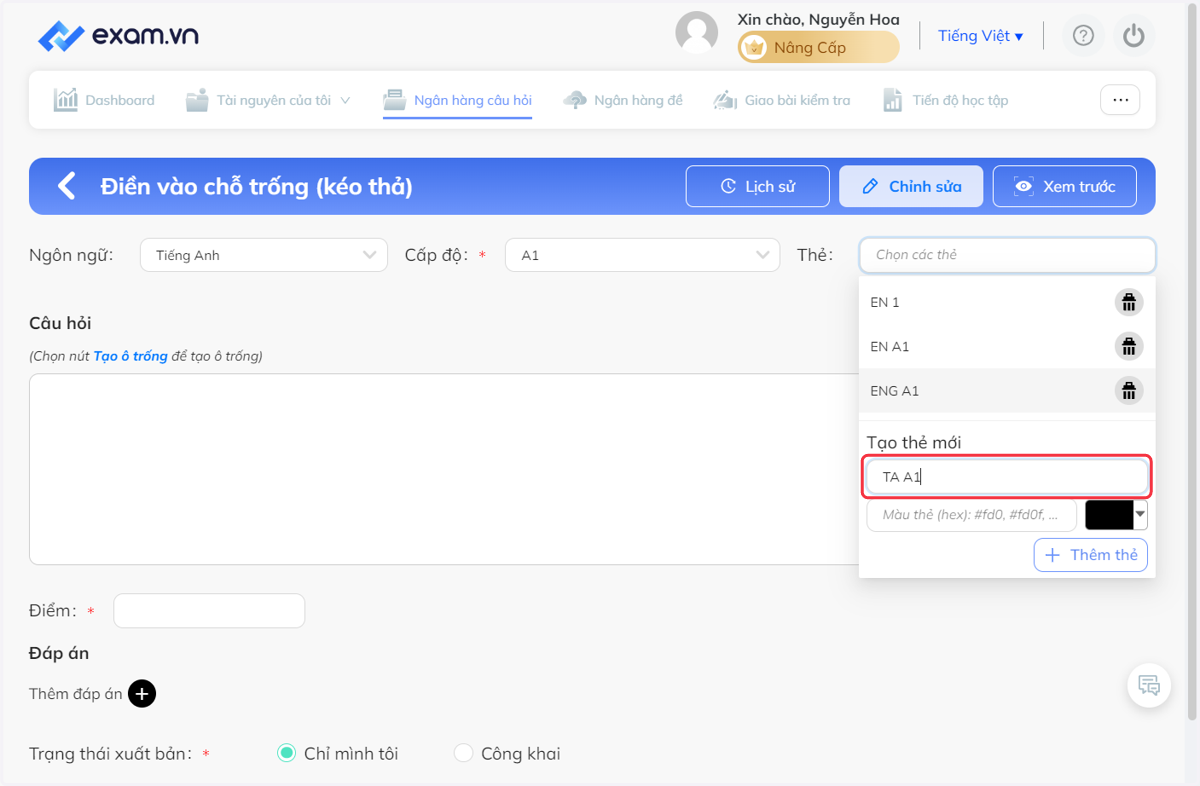Click inside the Câu hỏi text area
The image size is (1200, 786).
pyautogui.click(x=443, y=469)
